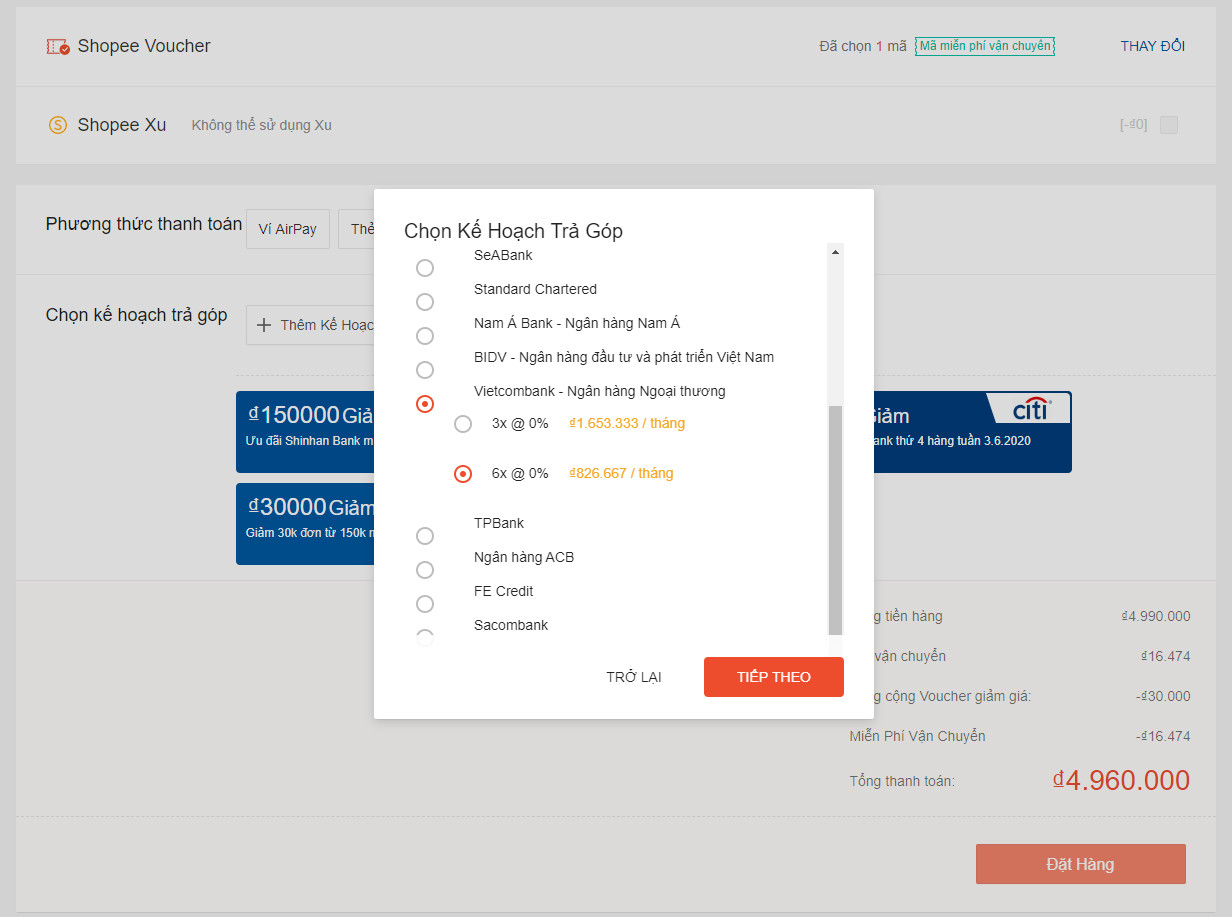Click the Shopee Xu coin icon
This screenshot has width=1232, height=917.
tap(58, 125)
